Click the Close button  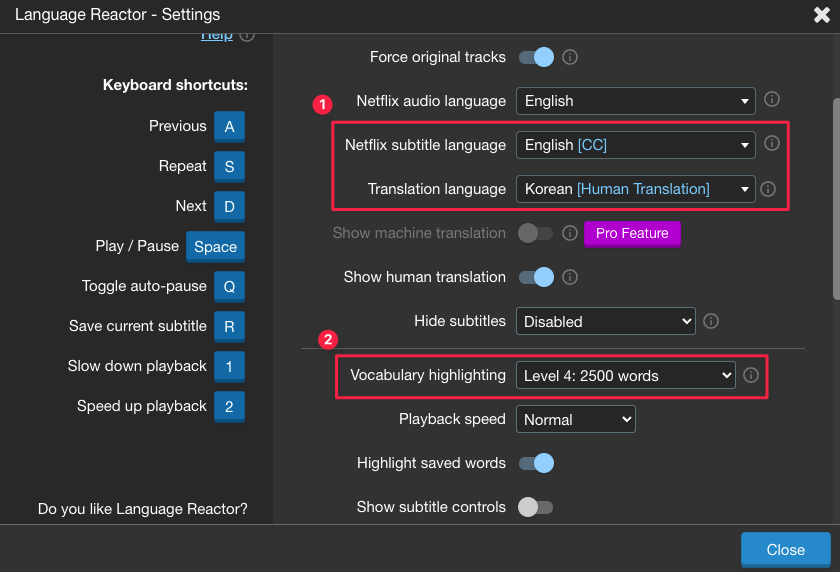(785, 550)
